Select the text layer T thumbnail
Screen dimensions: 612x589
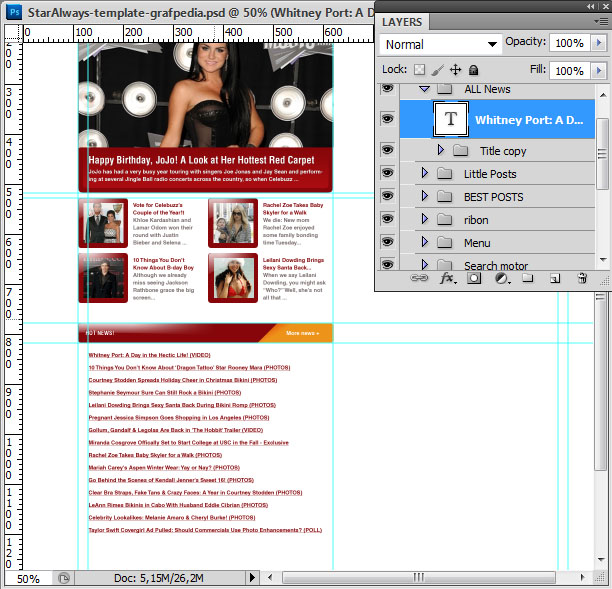451,119
